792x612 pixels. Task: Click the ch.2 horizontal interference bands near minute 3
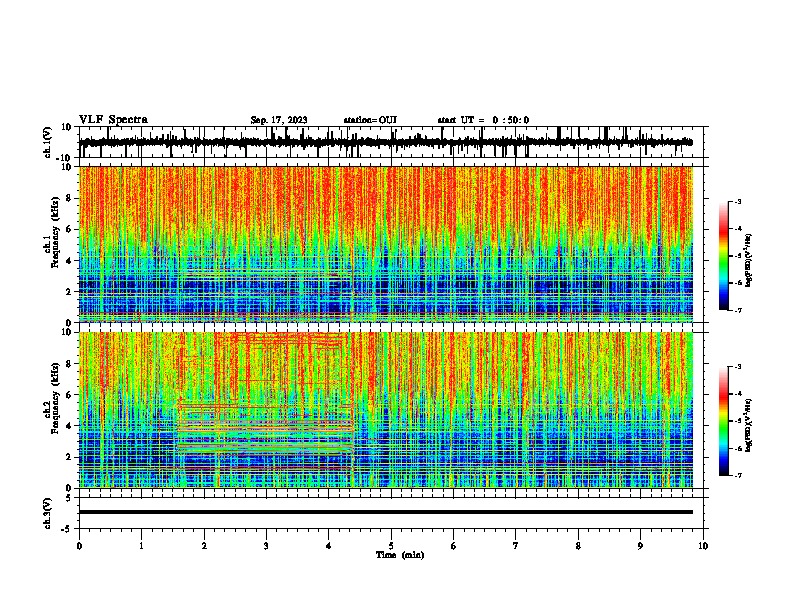pyautogui.click(x=265, y=427)
